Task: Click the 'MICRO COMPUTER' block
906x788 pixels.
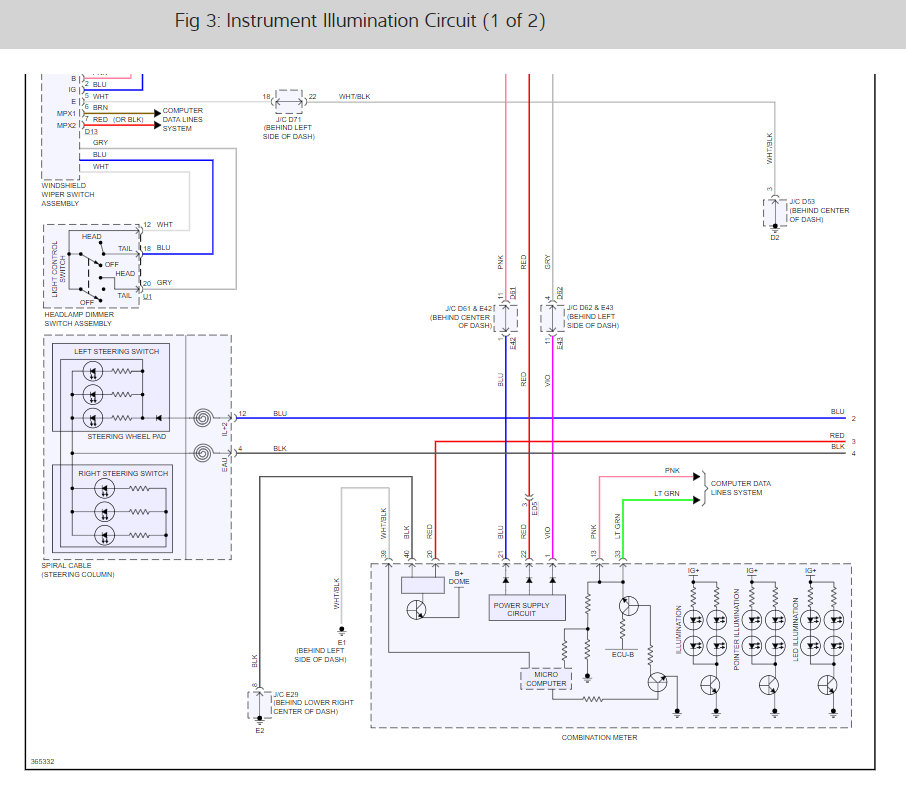Action: coord(546,679)
